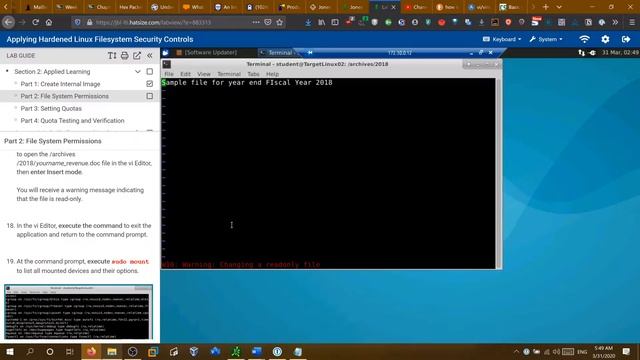Collapse the Lab Guide panel
Image resolution: width=640 pixels, height=360 pixels.
(x=150, y=56)
